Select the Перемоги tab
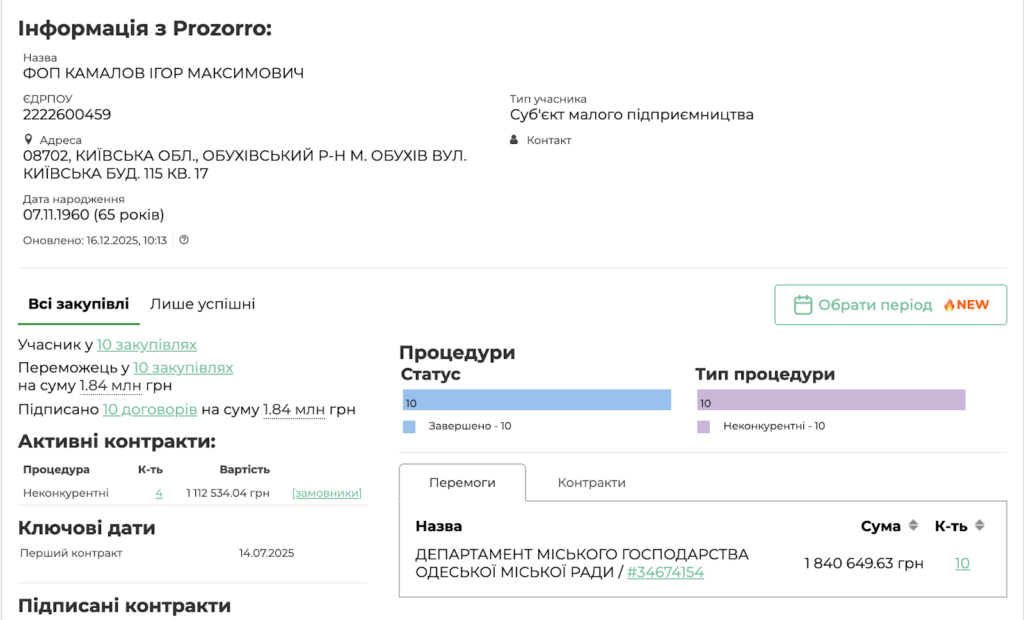1024x620 pixels. pyautogui.click(x=462, y=483)
